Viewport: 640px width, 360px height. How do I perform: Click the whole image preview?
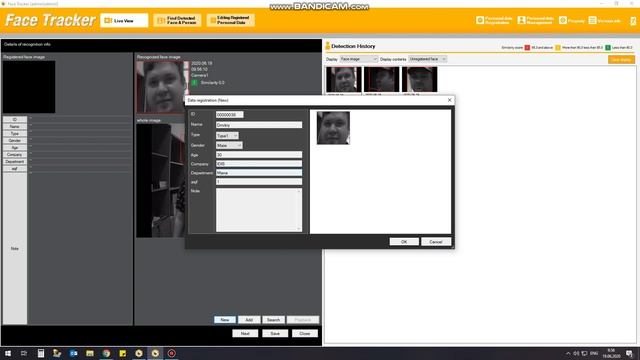(160, 180)
